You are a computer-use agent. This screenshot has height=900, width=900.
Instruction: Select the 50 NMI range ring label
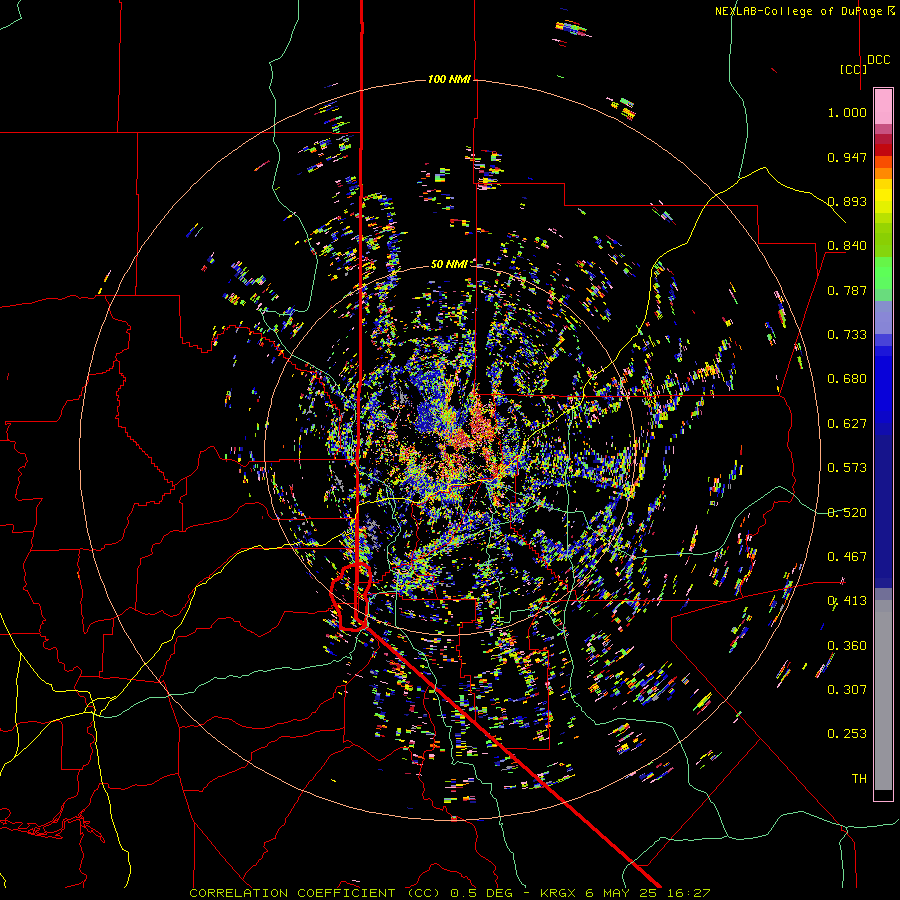pos(449,264)
